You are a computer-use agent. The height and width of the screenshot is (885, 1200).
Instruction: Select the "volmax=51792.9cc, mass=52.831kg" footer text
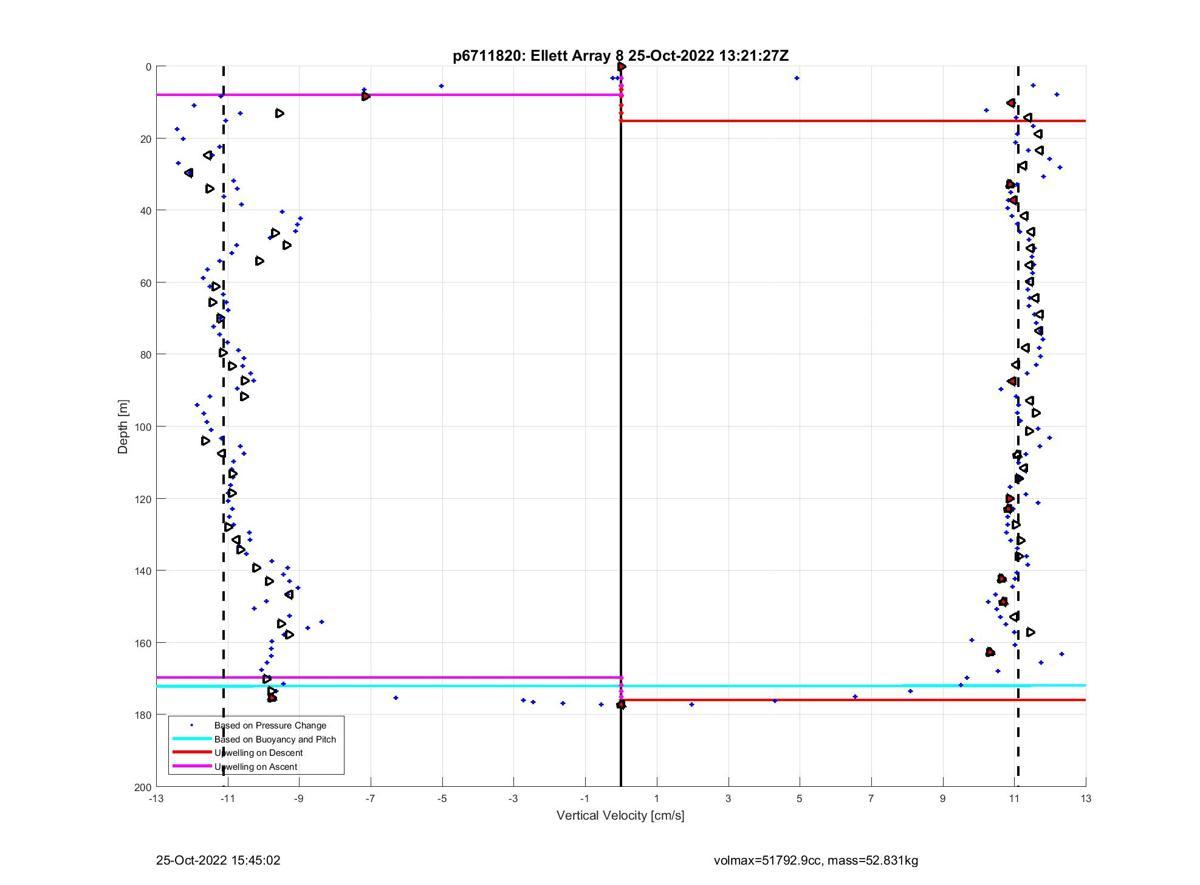(x=816, y=860)
